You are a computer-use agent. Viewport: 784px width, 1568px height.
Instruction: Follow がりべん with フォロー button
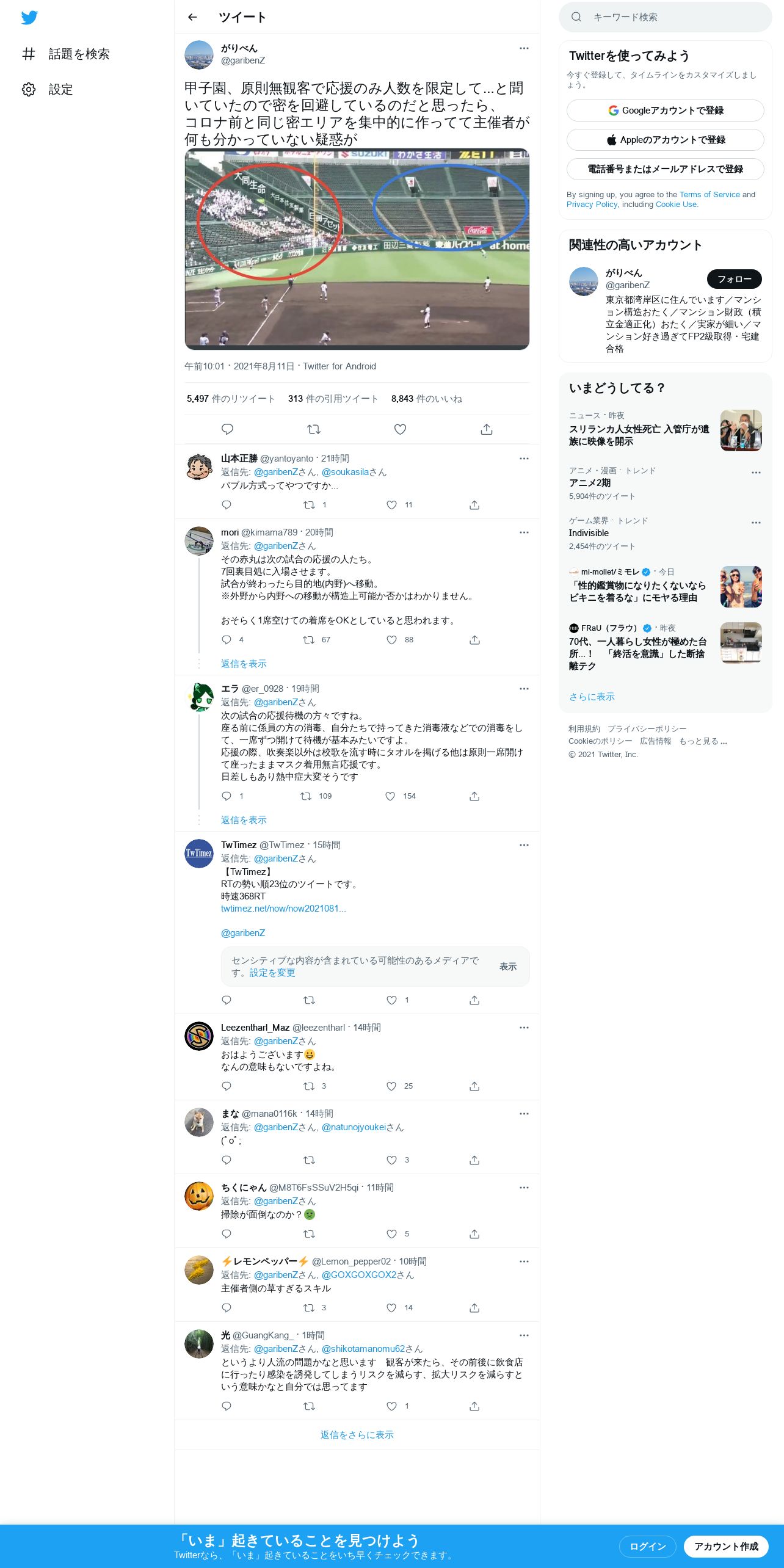pyautogui.click(x=735, y=279)
